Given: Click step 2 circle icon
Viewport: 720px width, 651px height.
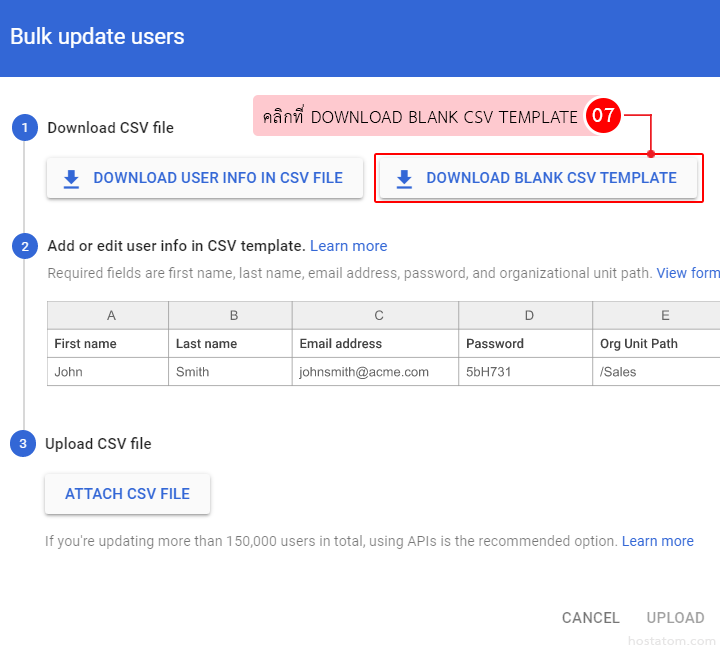Looking at the screenshot, I should tap(24, 246).
